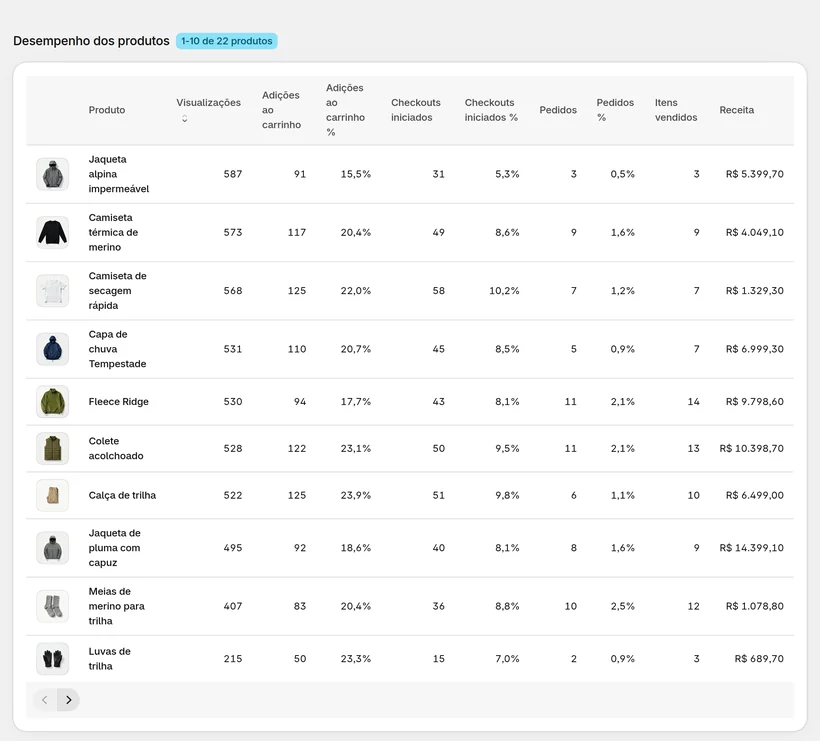Select the Colete acolchoado product name
The image size is (820, 741).
coord(116,449)
